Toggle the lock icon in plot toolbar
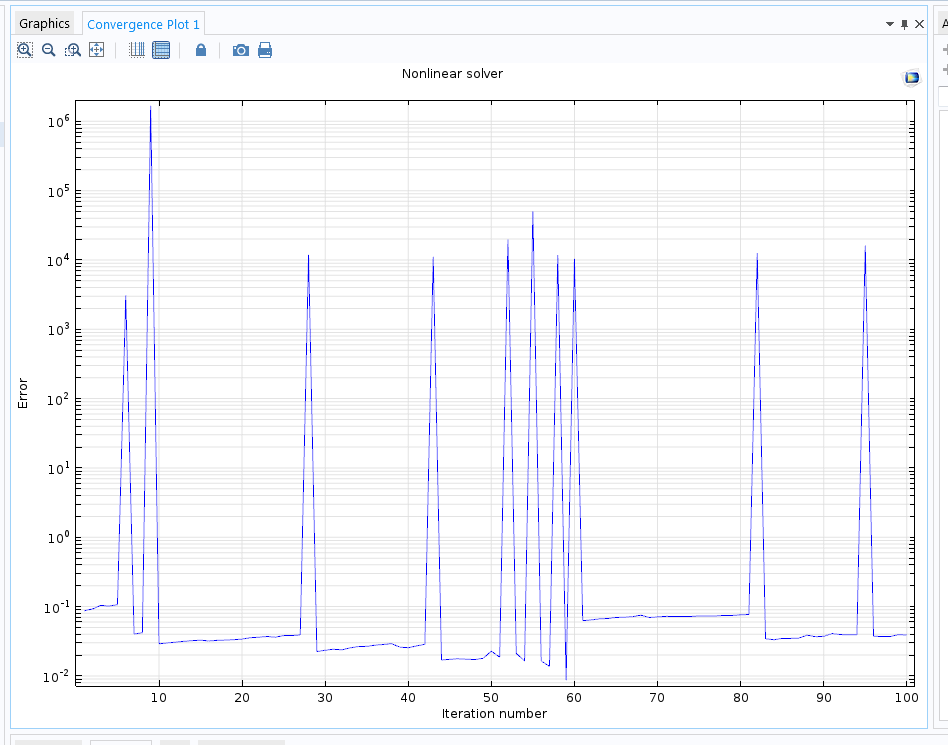 (201, 50)
